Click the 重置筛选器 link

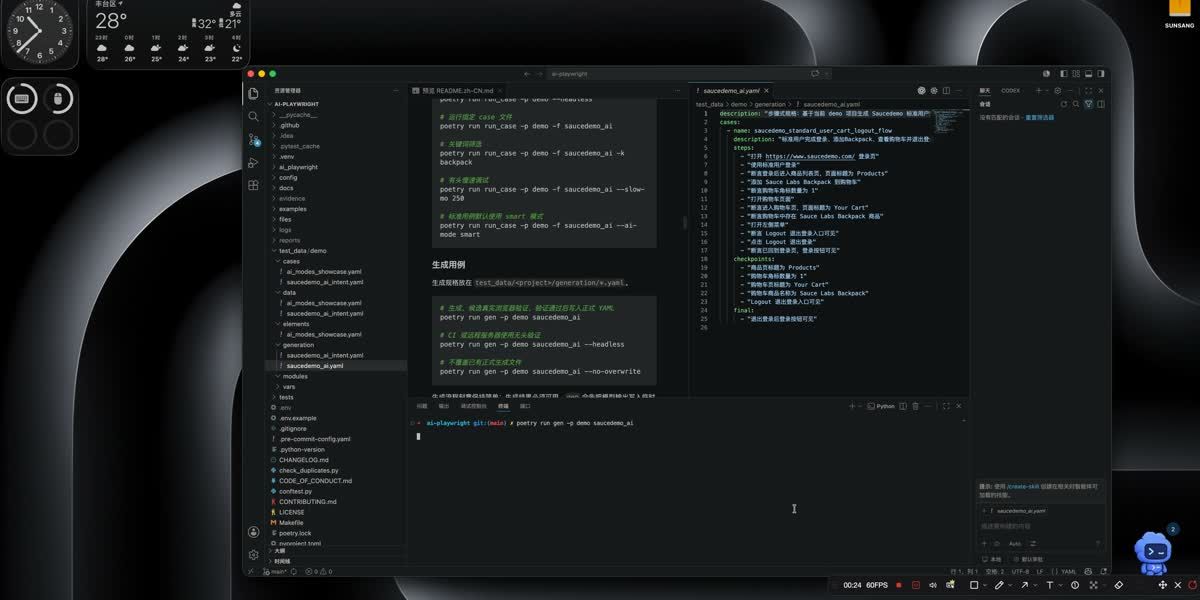(x=1039, y=117)
